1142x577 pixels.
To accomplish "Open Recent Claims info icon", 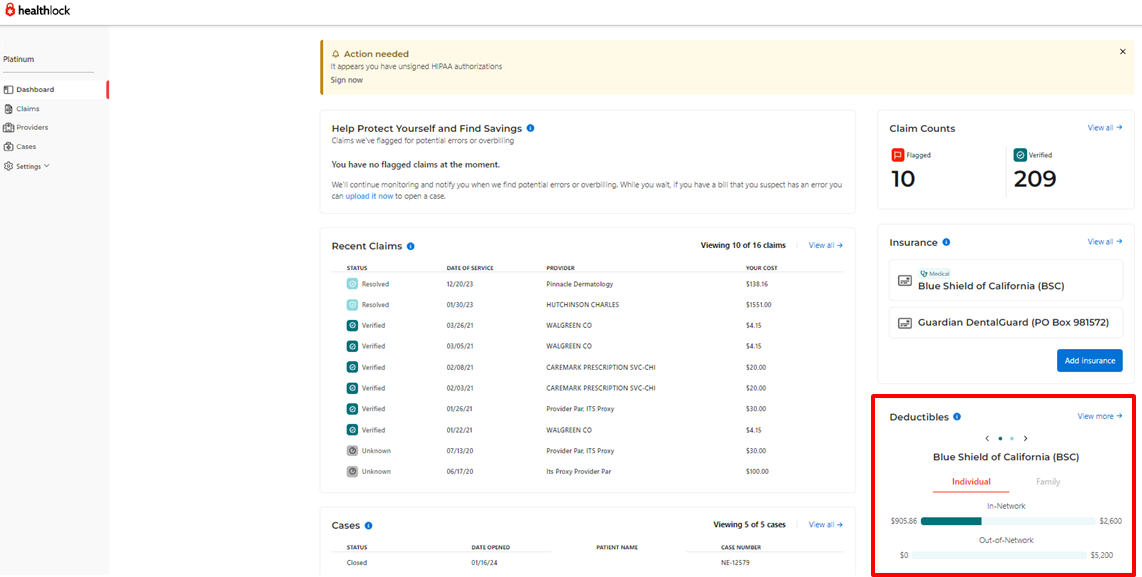I will click(411, 246).
